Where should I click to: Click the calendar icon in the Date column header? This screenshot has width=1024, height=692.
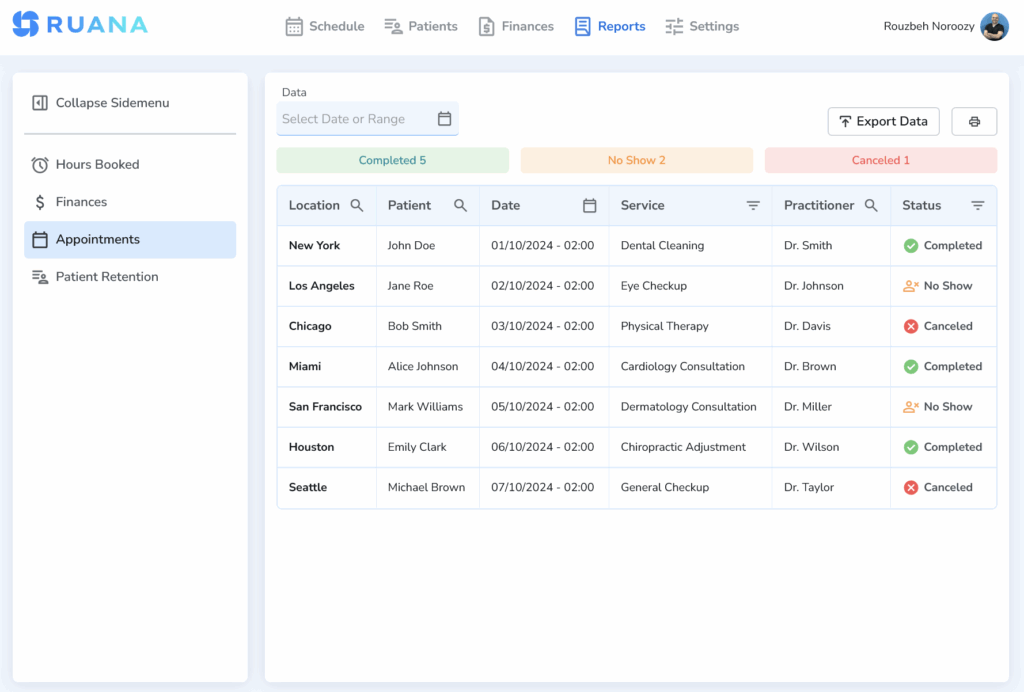click(x=589, y=205)
